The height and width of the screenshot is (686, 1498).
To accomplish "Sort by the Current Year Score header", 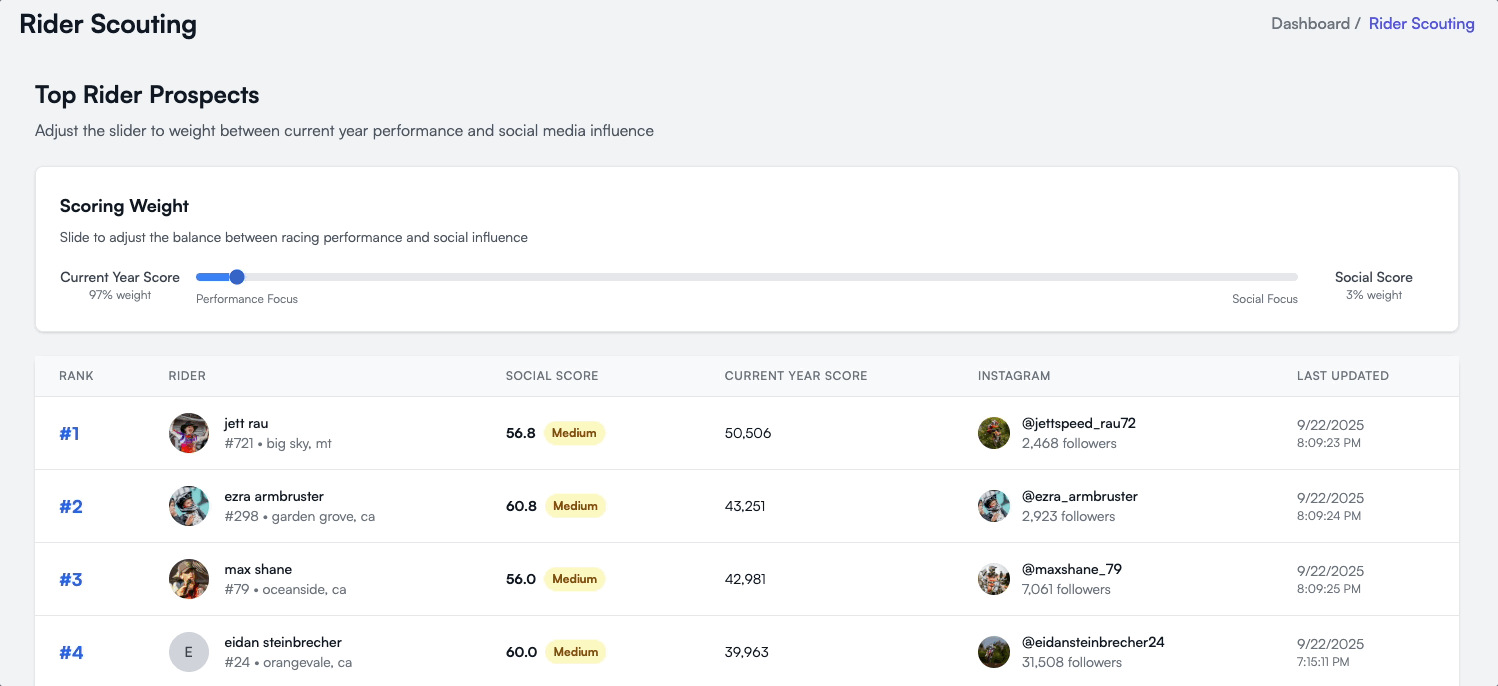I will pyautogui.click(x=796, y=376).
